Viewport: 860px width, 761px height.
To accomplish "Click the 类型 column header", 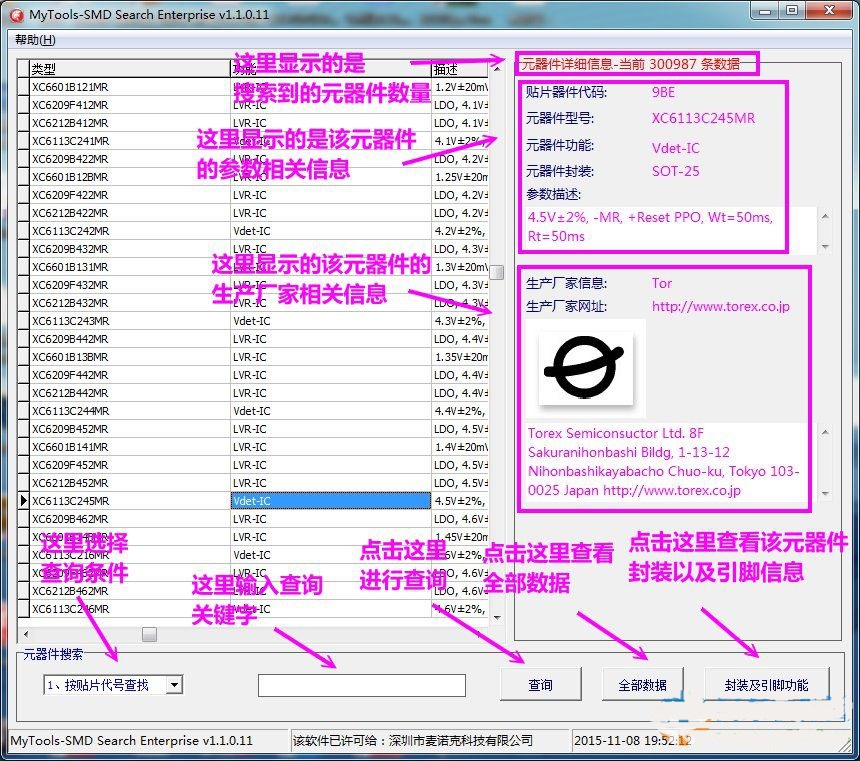I will pyautogui.click(x=130, y=69).
